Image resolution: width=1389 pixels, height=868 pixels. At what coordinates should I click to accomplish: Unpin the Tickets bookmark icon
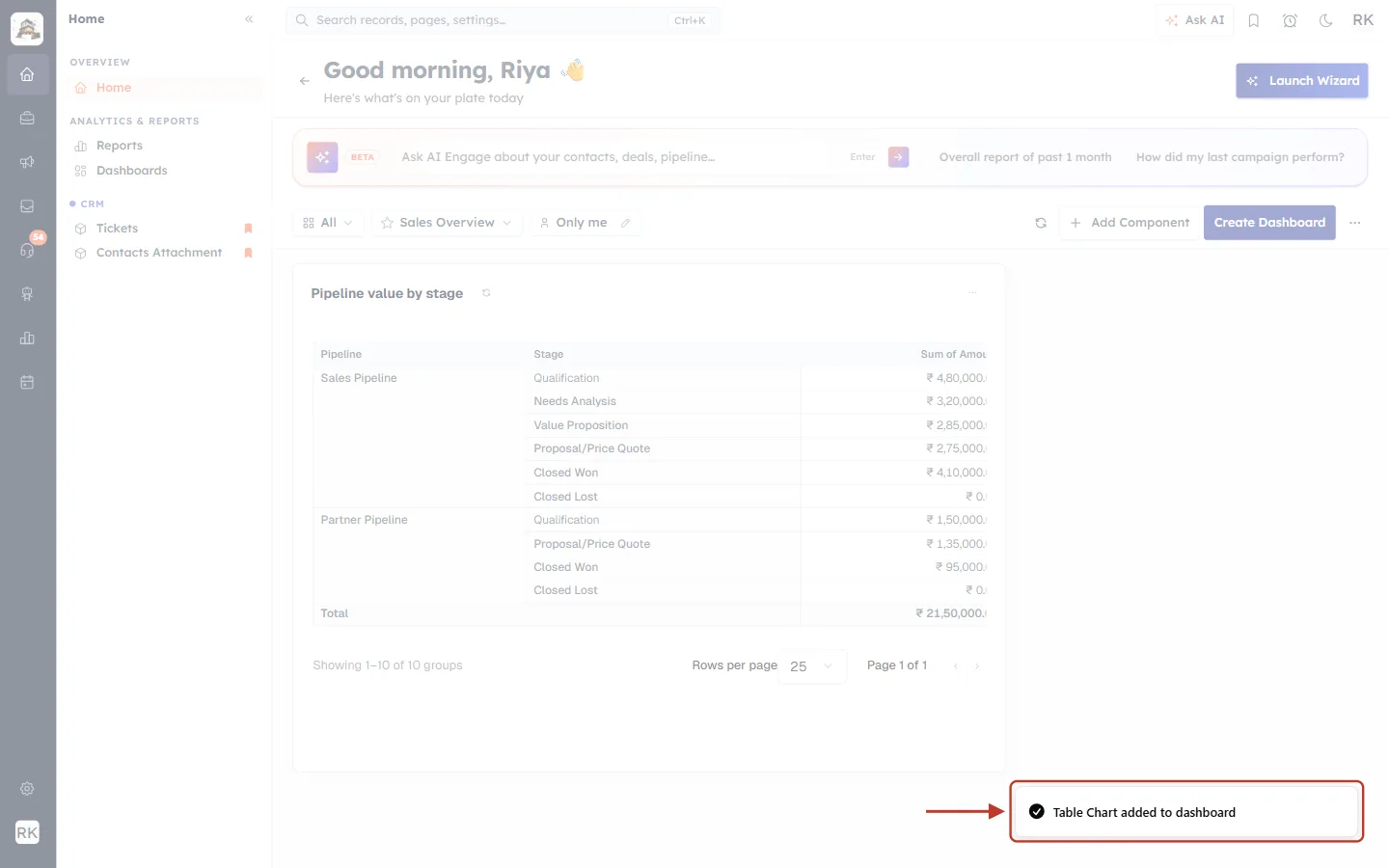pyautogui.click(x=248, y=229)
